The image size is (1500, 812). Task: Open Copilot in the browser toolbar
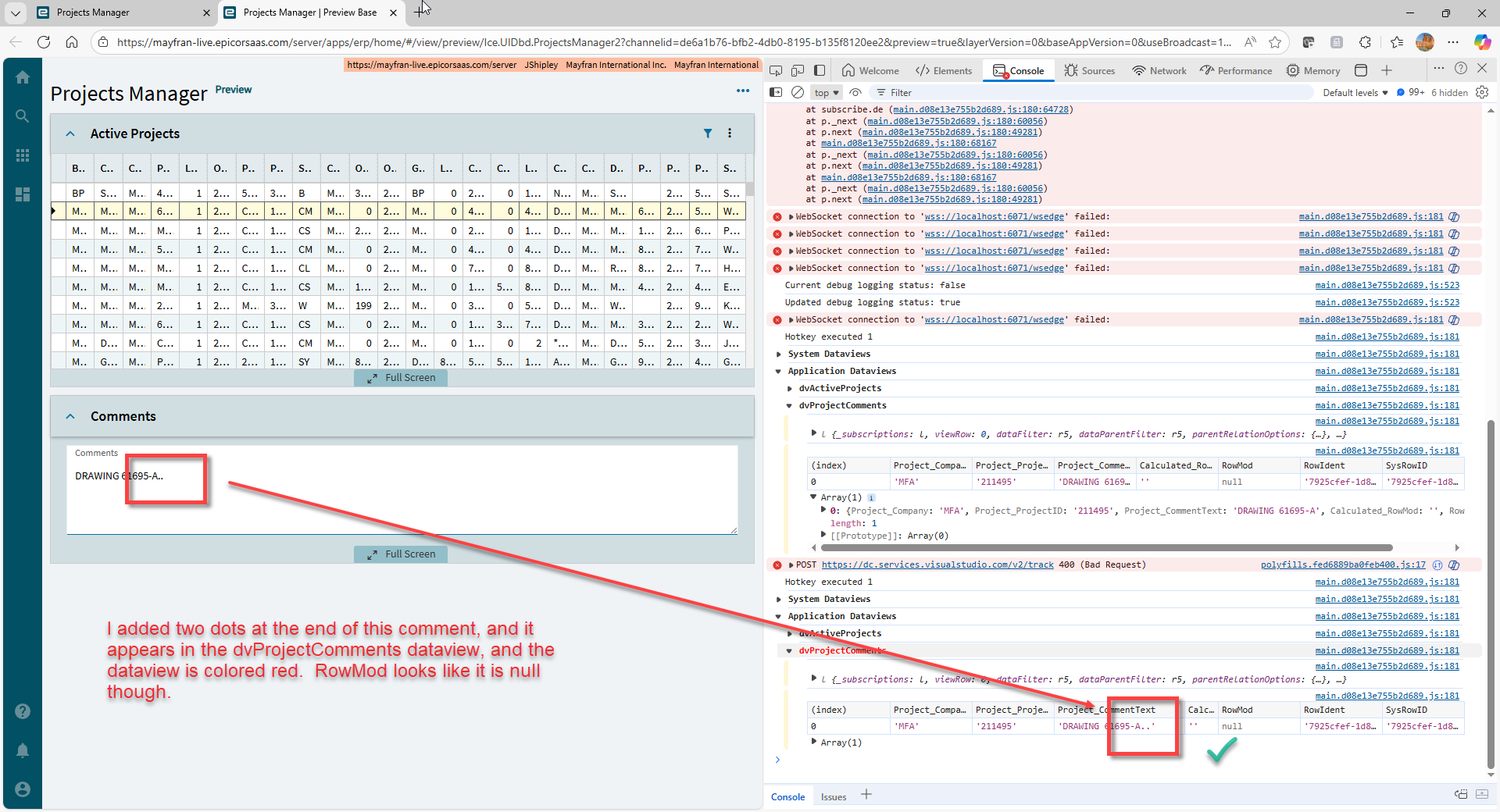click(1482, 42)
